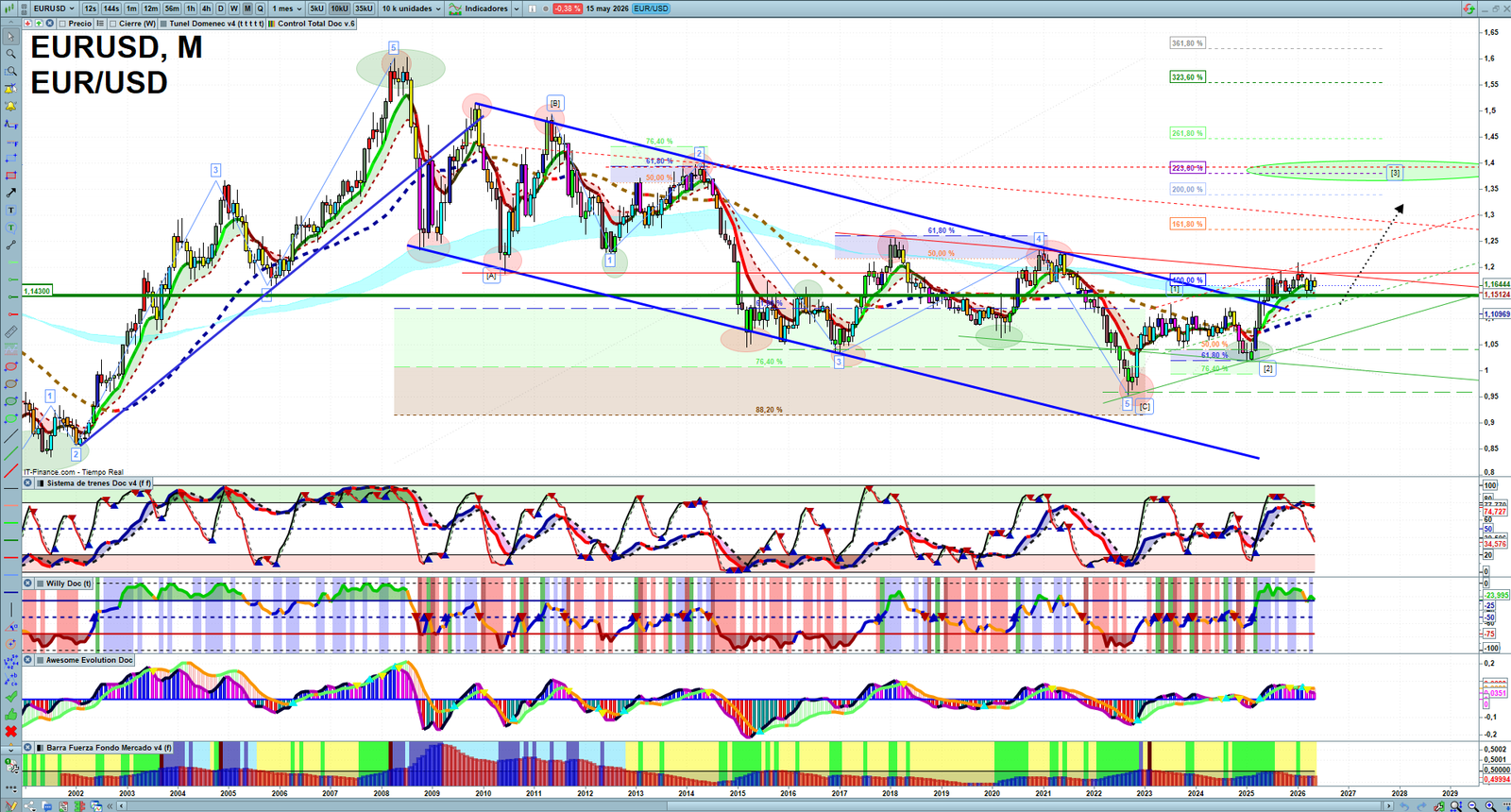
Task: Select the 56m timeframe
Action: (172, 8)
